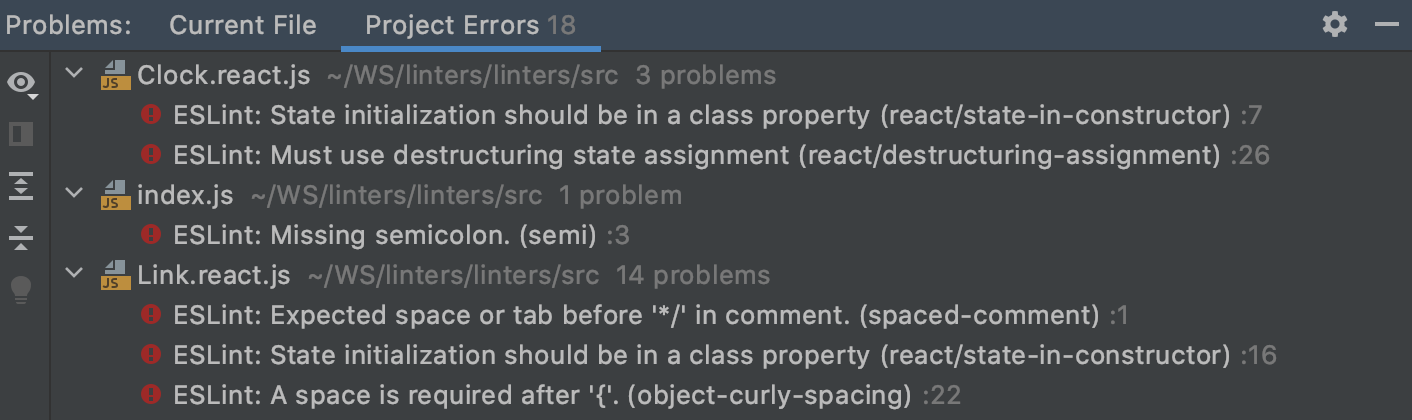Click the Expand All icon
1412x420 pixels.
coord(21,186)
